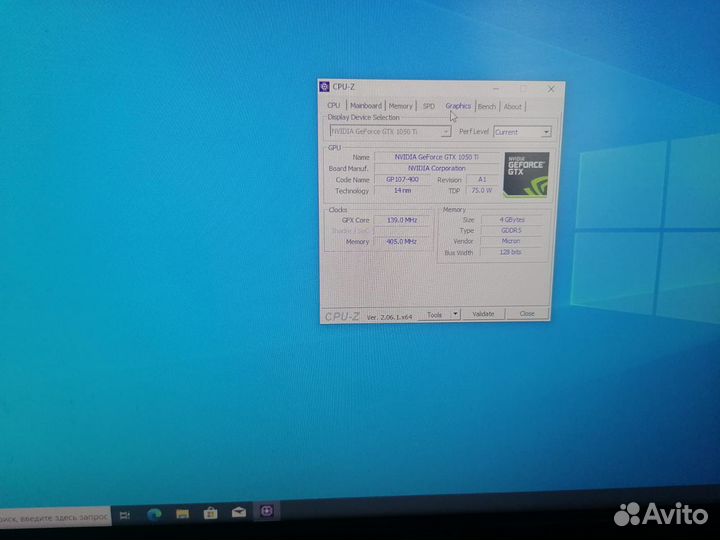Expand the Display Device Selection dropdown
This screenshot has width=720, height=540.
coord(445,131)
